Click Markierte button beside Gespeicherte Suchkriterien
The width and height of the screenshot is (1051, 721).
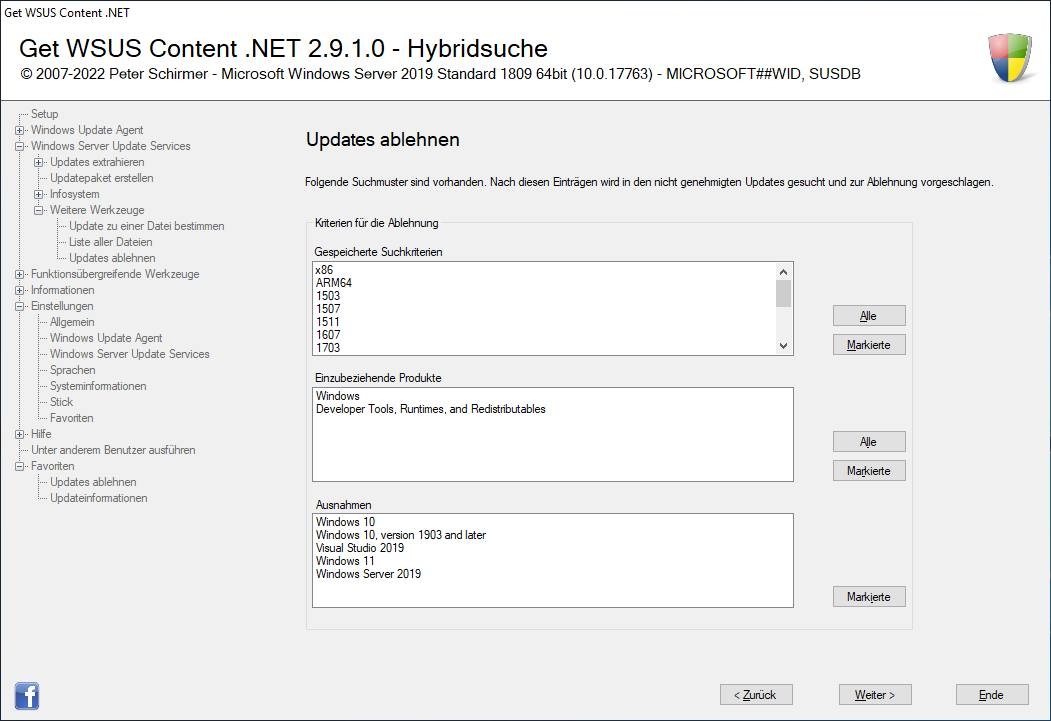(x=869, y=345)
